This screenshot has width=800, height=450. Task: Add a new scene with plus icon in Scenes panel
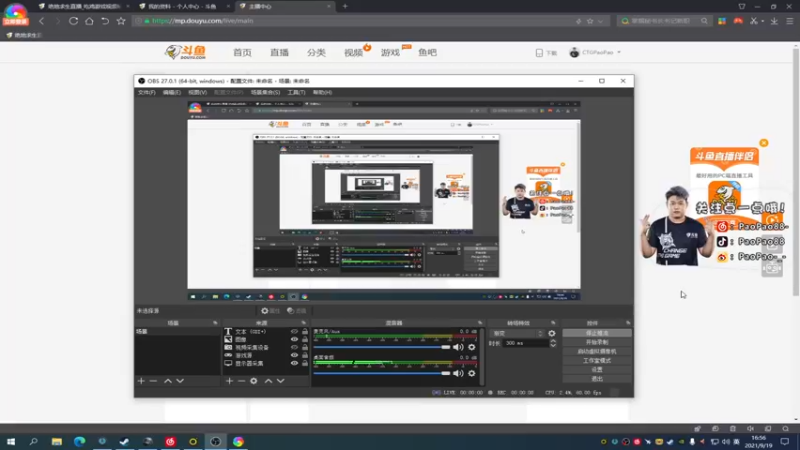tap(141, 381)
